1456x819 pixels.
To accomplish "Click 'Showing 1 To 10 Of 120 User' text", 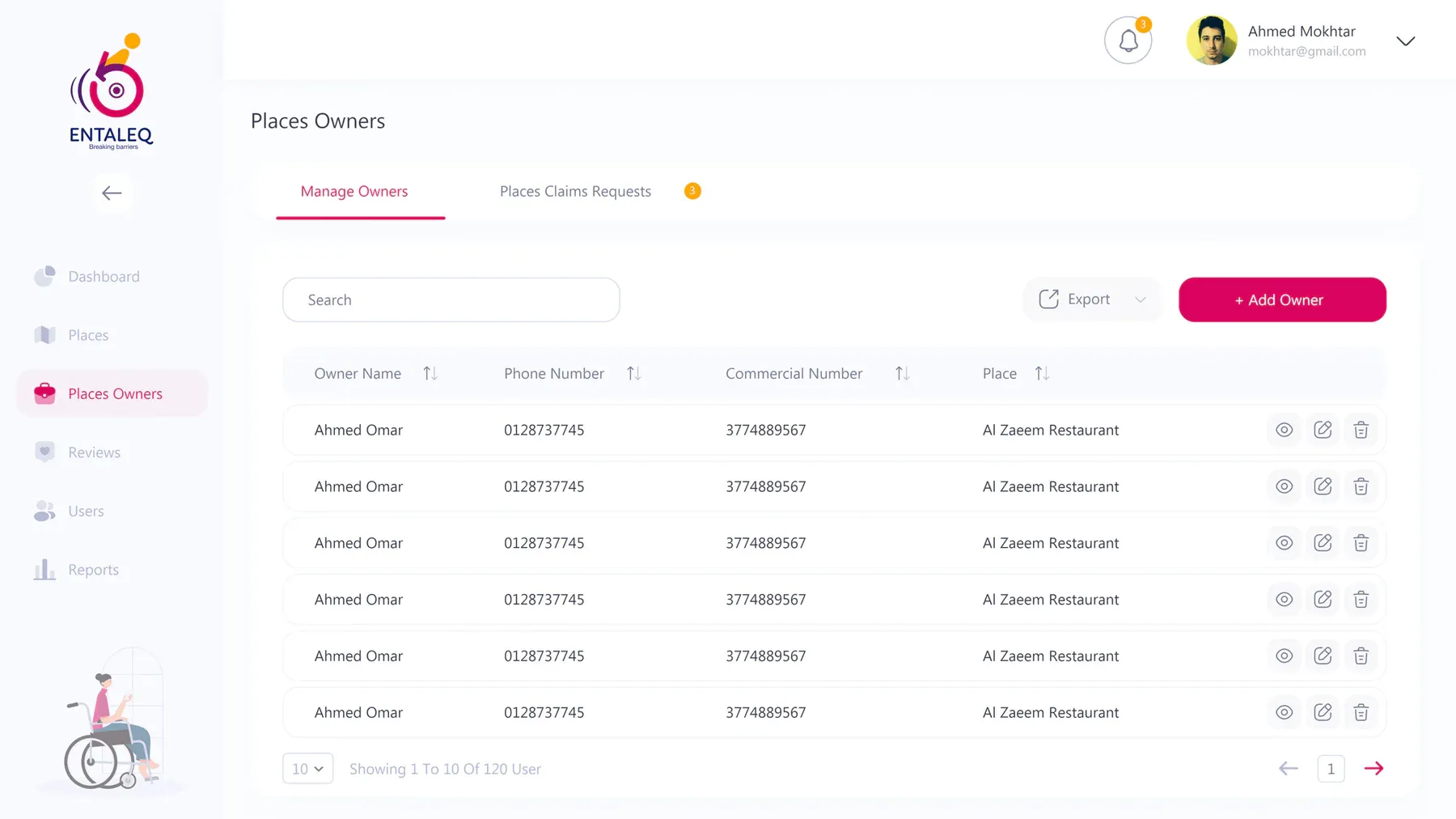I will (x=445, y=770).
